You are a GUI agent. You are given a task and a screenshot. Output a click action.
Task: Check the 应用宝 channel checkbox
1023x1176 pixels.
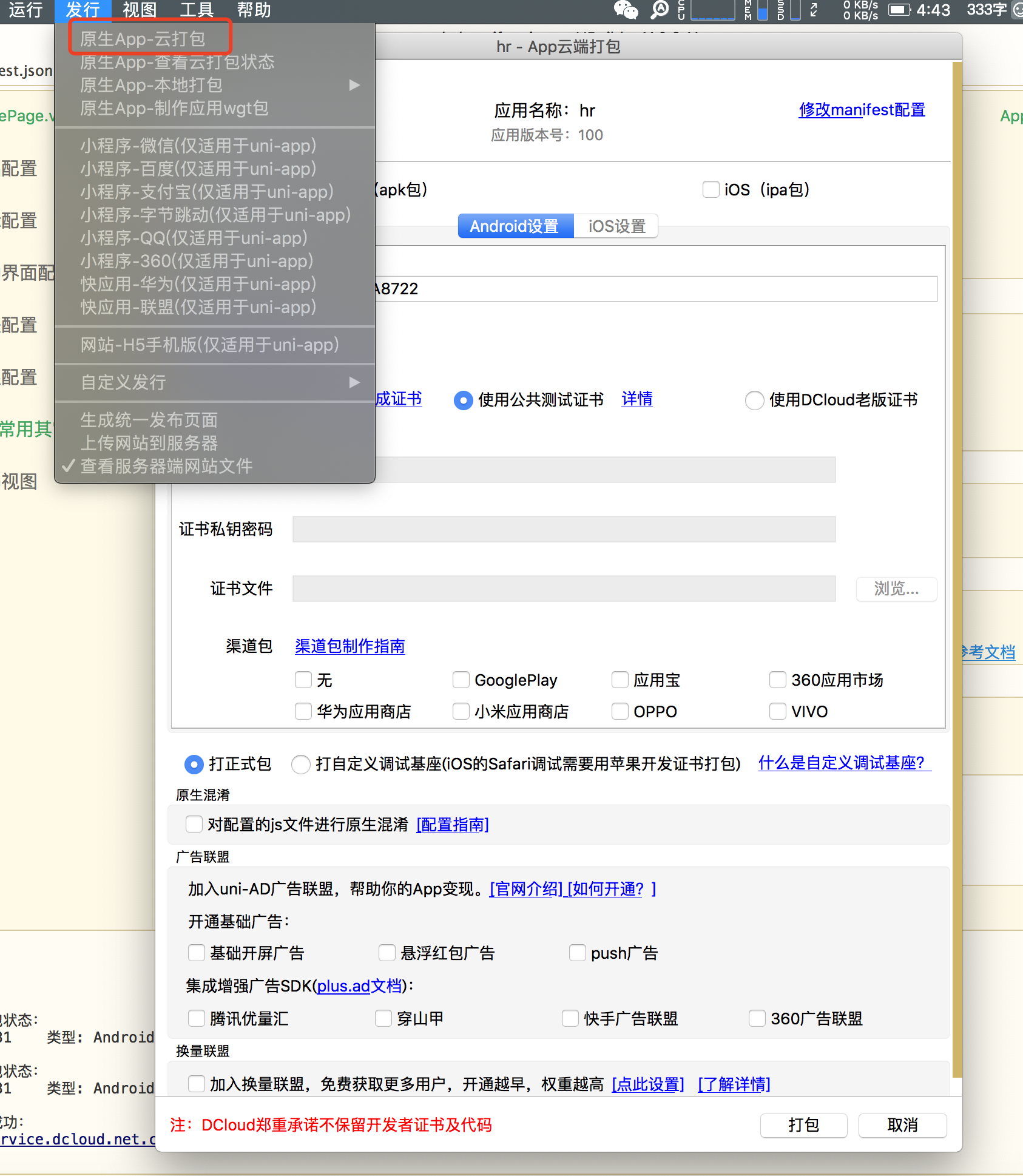[620, 680]
